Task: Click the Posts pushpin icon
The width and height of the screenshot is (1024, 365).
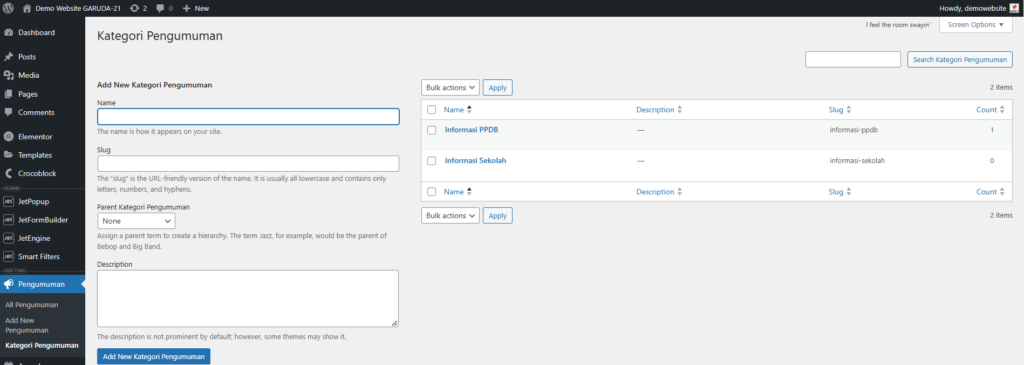Action: tap(8, 57)
